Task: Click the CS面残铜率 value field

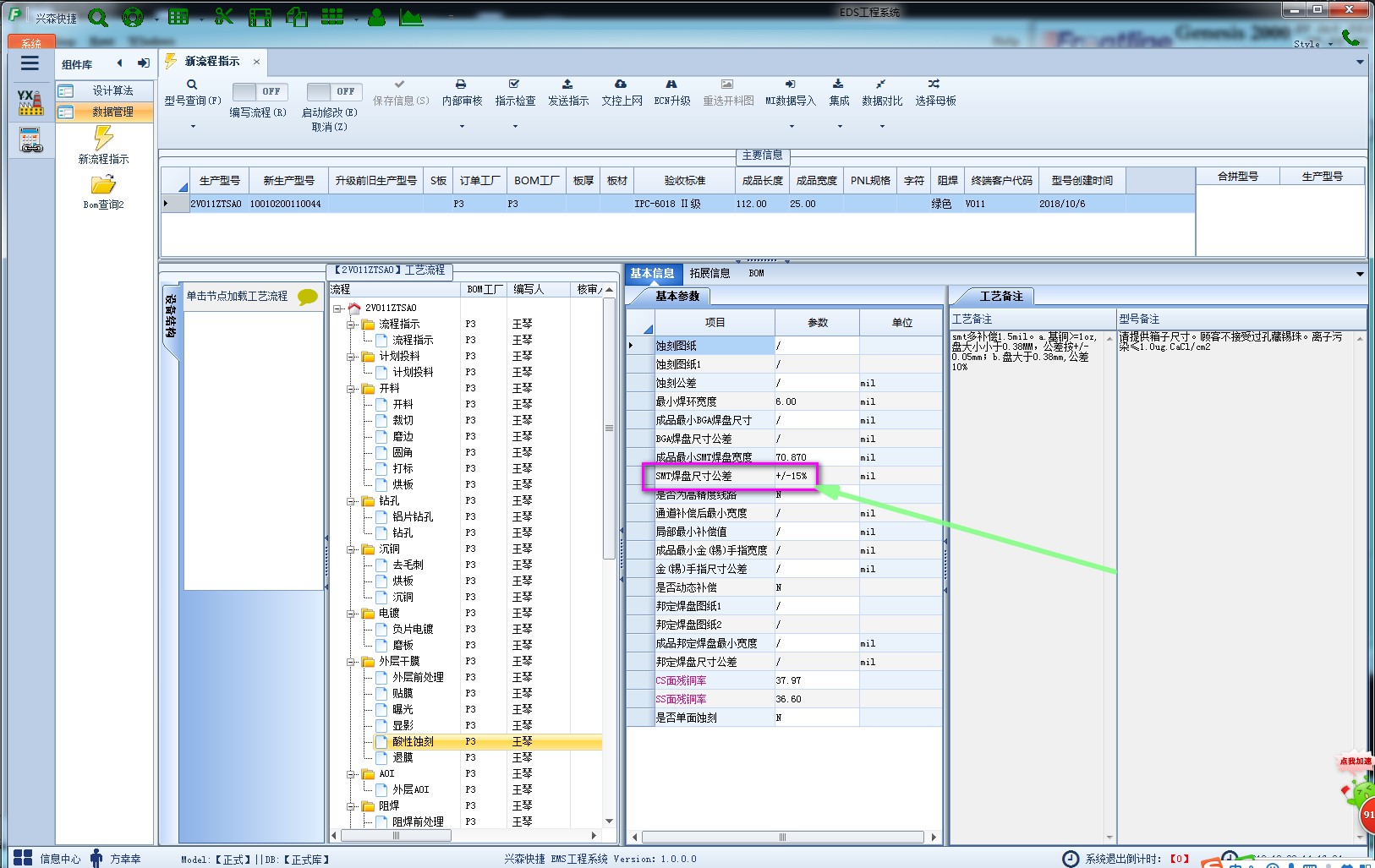Action: [x=817, y=681]
